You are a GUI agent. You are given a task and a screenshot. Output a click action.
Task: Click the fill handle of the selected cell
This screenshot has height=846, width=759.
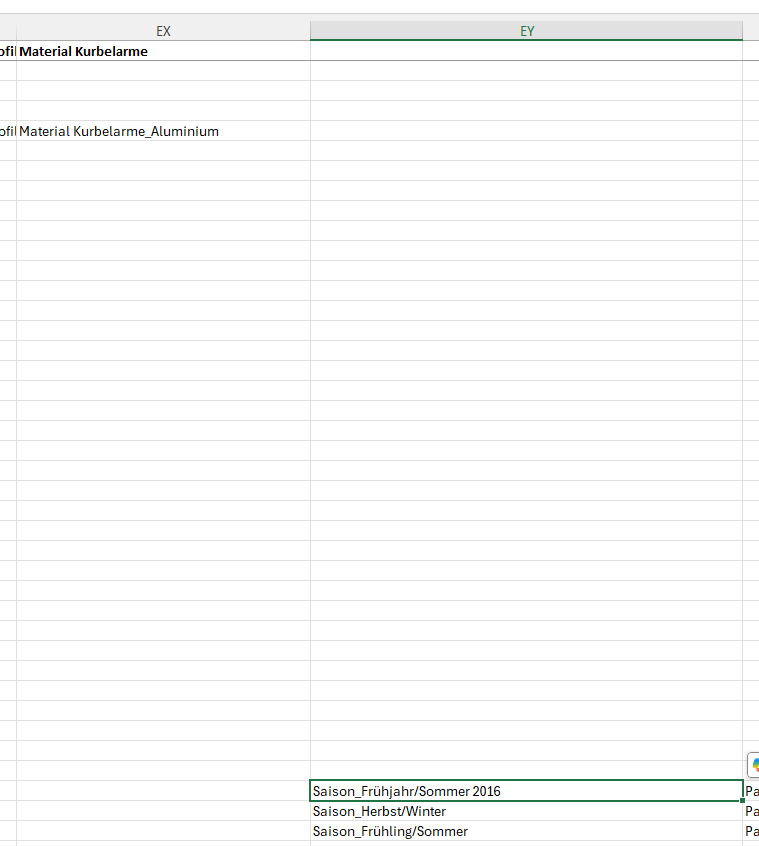tap(742, 801)
